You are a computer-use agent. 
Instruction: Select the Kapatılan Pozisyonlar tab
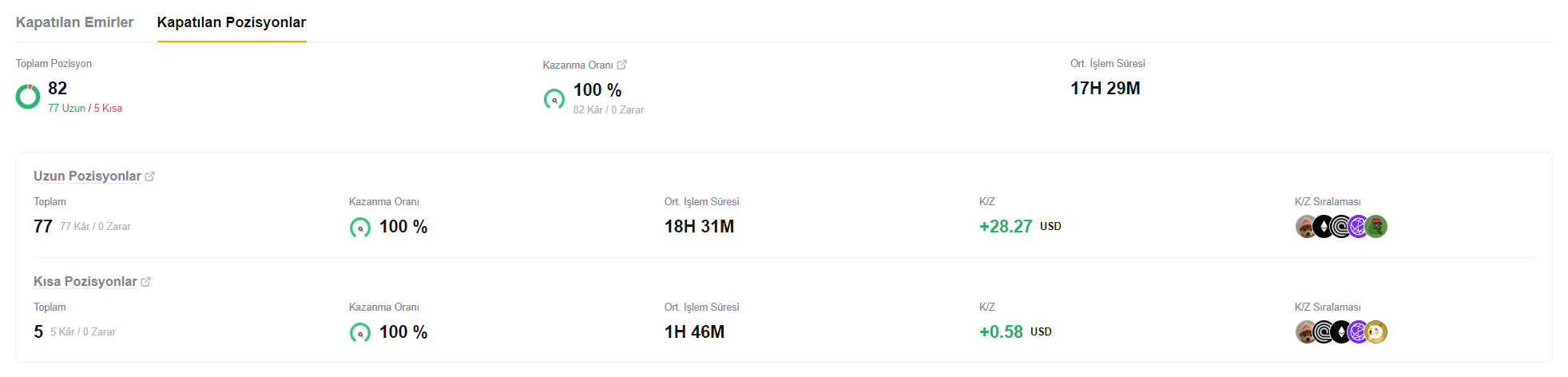(x=232, y=22)
